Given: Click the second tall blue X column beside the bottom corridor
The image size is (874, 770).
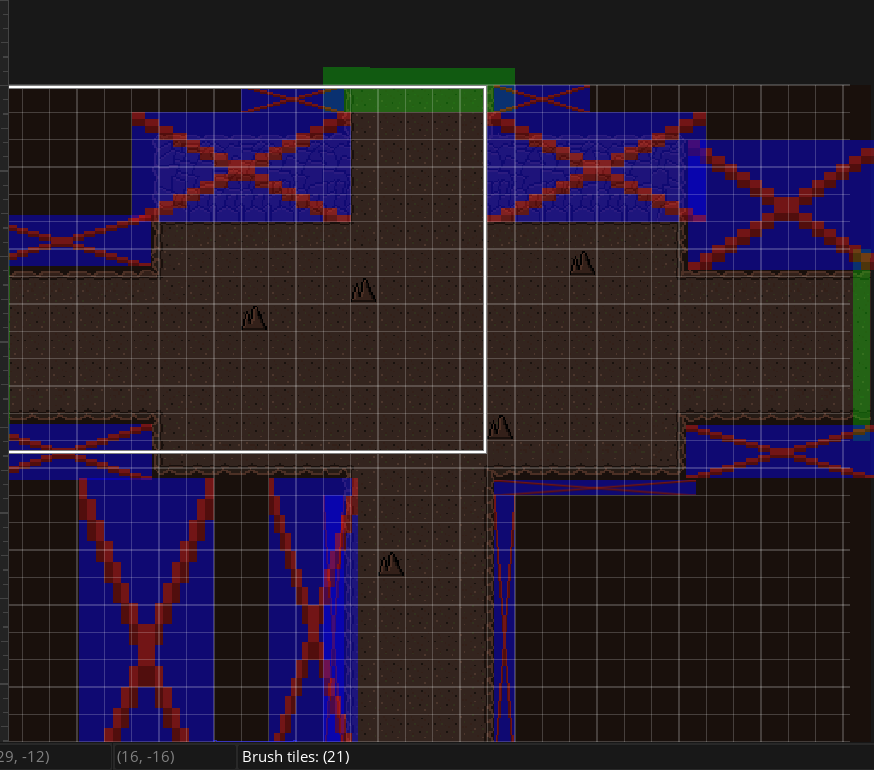Looking at the screenshot, I should tap(311, 610).
